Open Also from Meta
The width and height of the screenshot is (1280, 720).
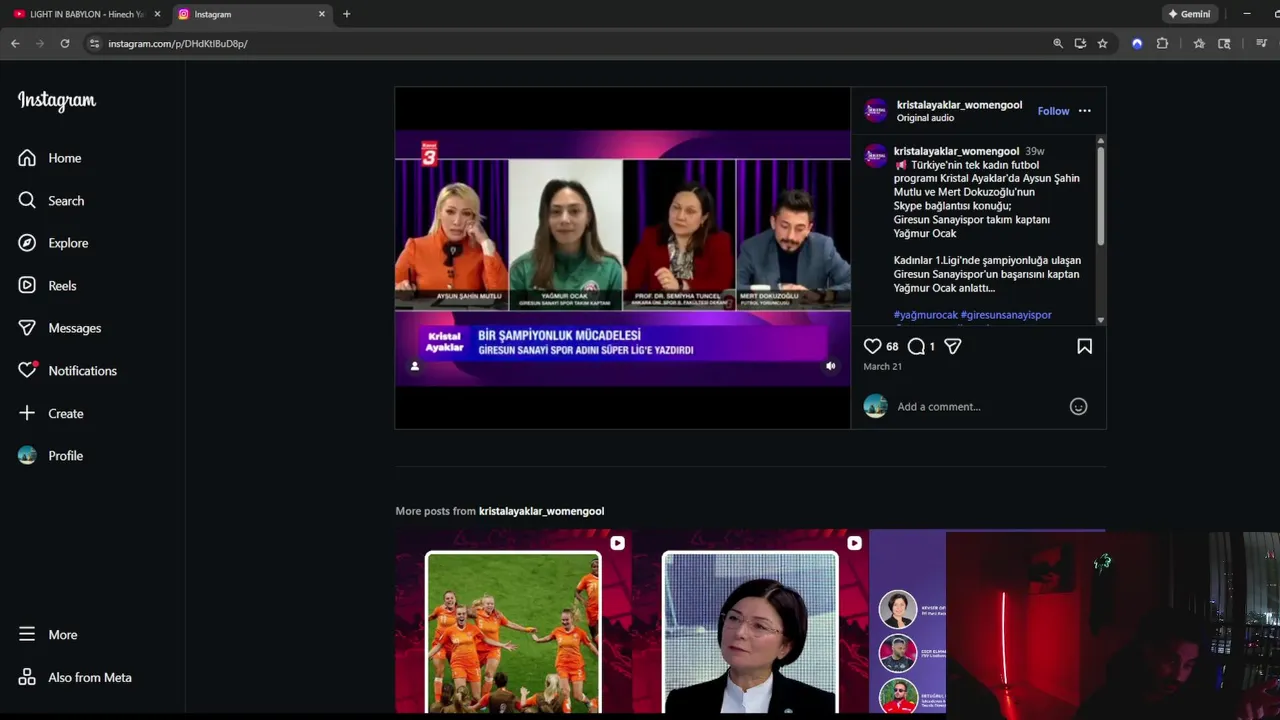click(x=75, y=678)
